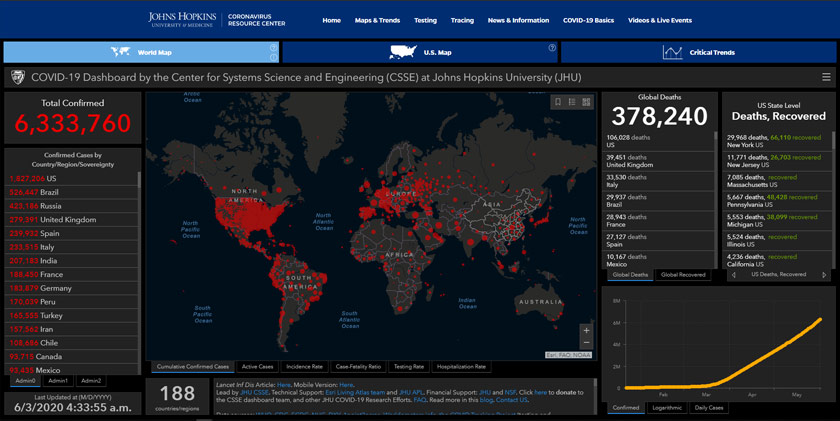This screenshot has width=840, height=421.
Task: Open the Home menu item
Action: click(x=332, y=20)
